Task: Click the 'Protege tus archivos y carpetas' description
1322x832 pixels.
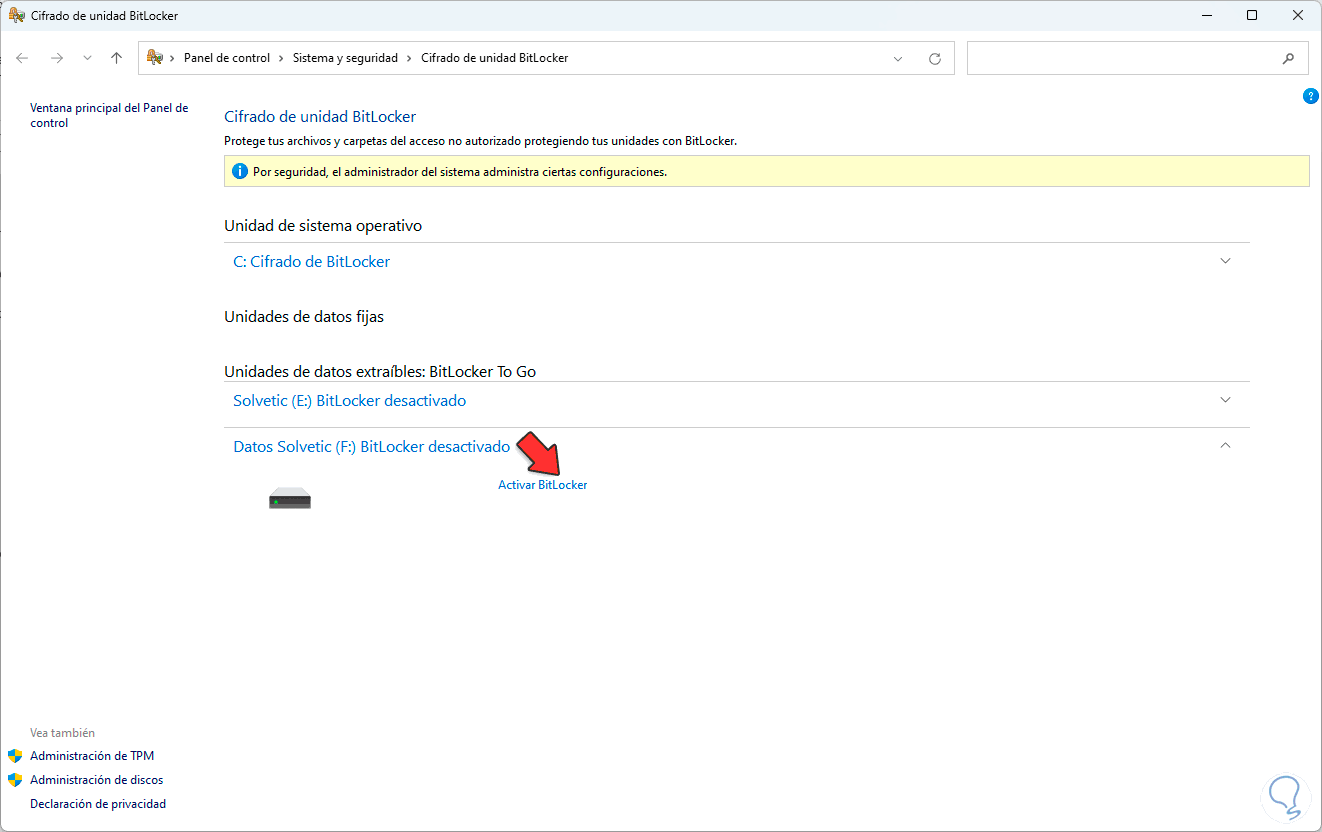Action: [480, 141]
